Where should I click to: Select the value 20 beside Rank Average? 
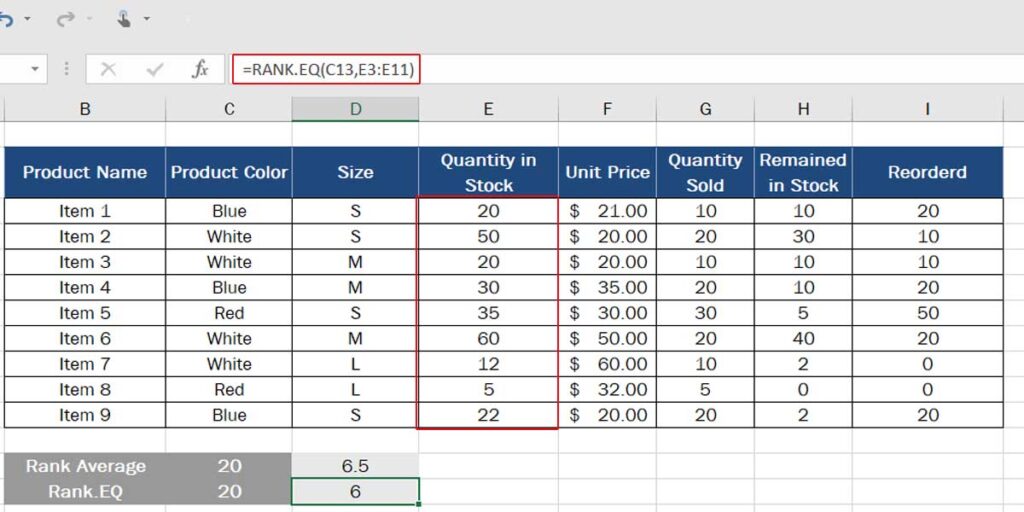click(x=229, y=466)
